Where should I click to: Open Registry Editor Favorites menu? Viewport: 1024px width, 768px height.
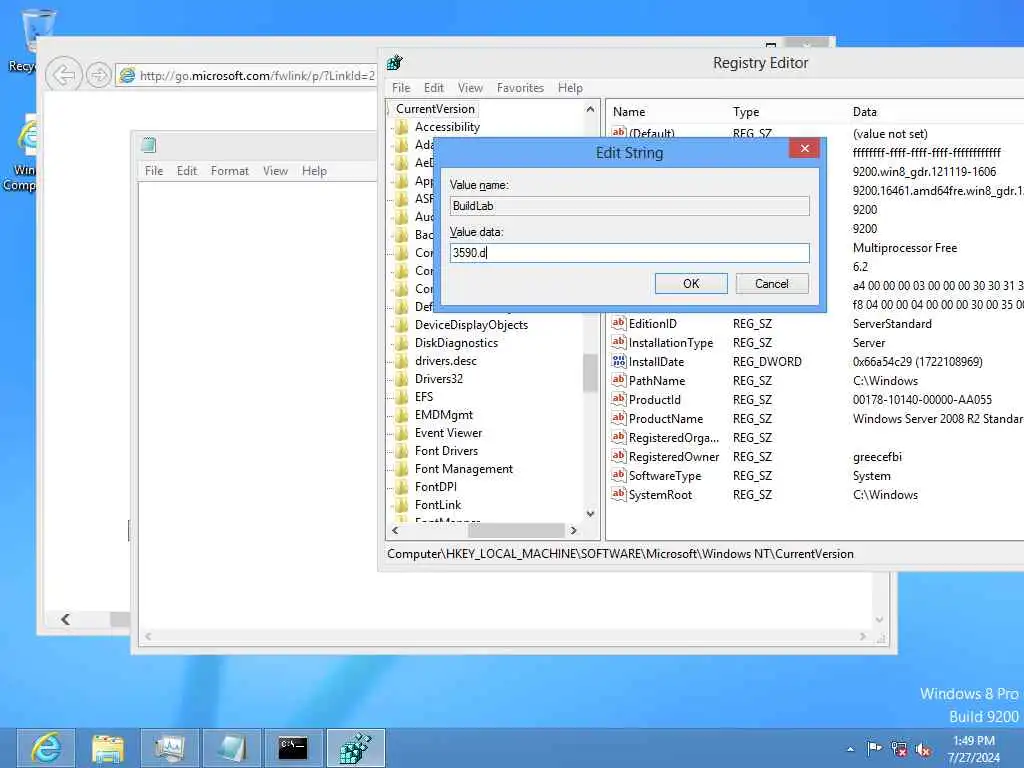[x=520, y=88]
